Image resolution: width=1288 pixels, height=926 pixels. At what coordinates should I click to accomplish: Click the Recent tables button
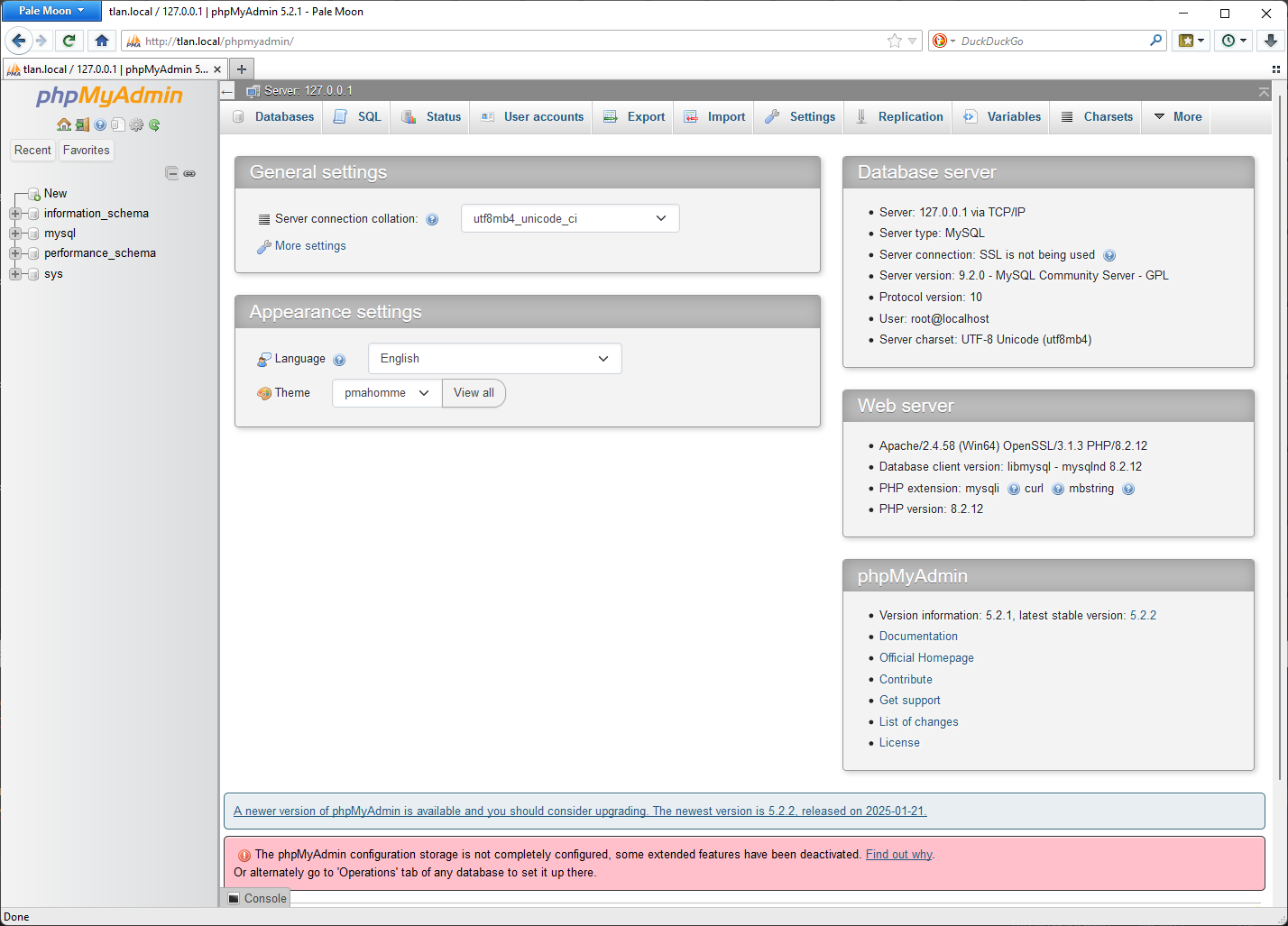pos(32,151)
